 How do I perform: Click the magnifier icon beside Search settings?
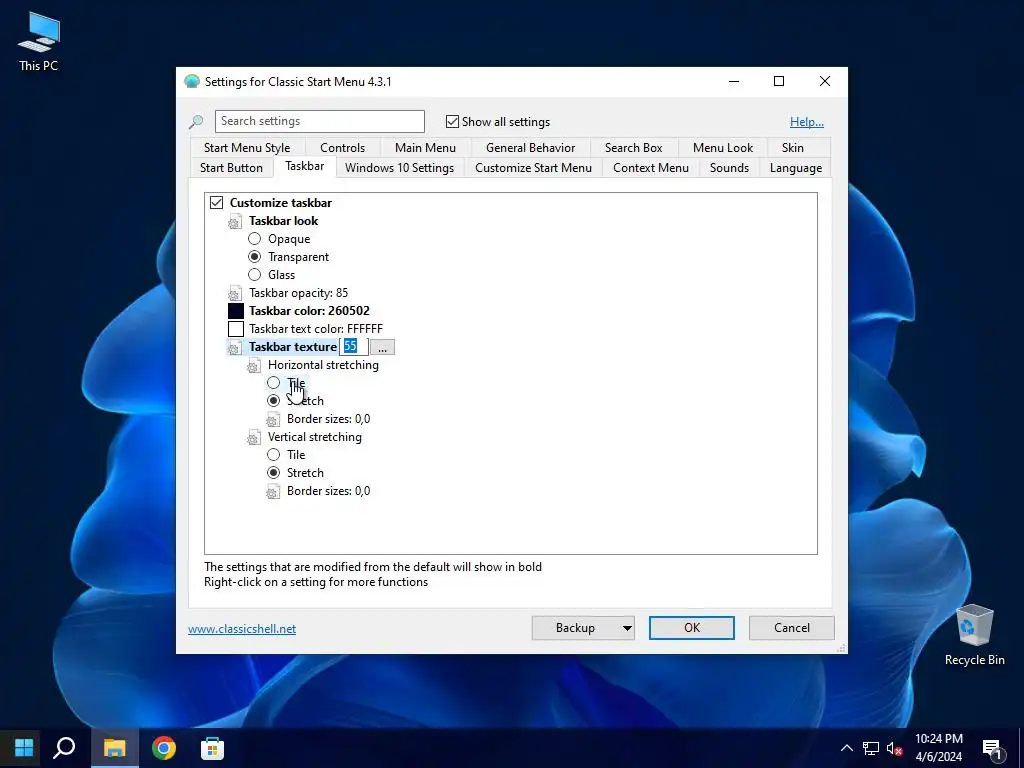196,121
